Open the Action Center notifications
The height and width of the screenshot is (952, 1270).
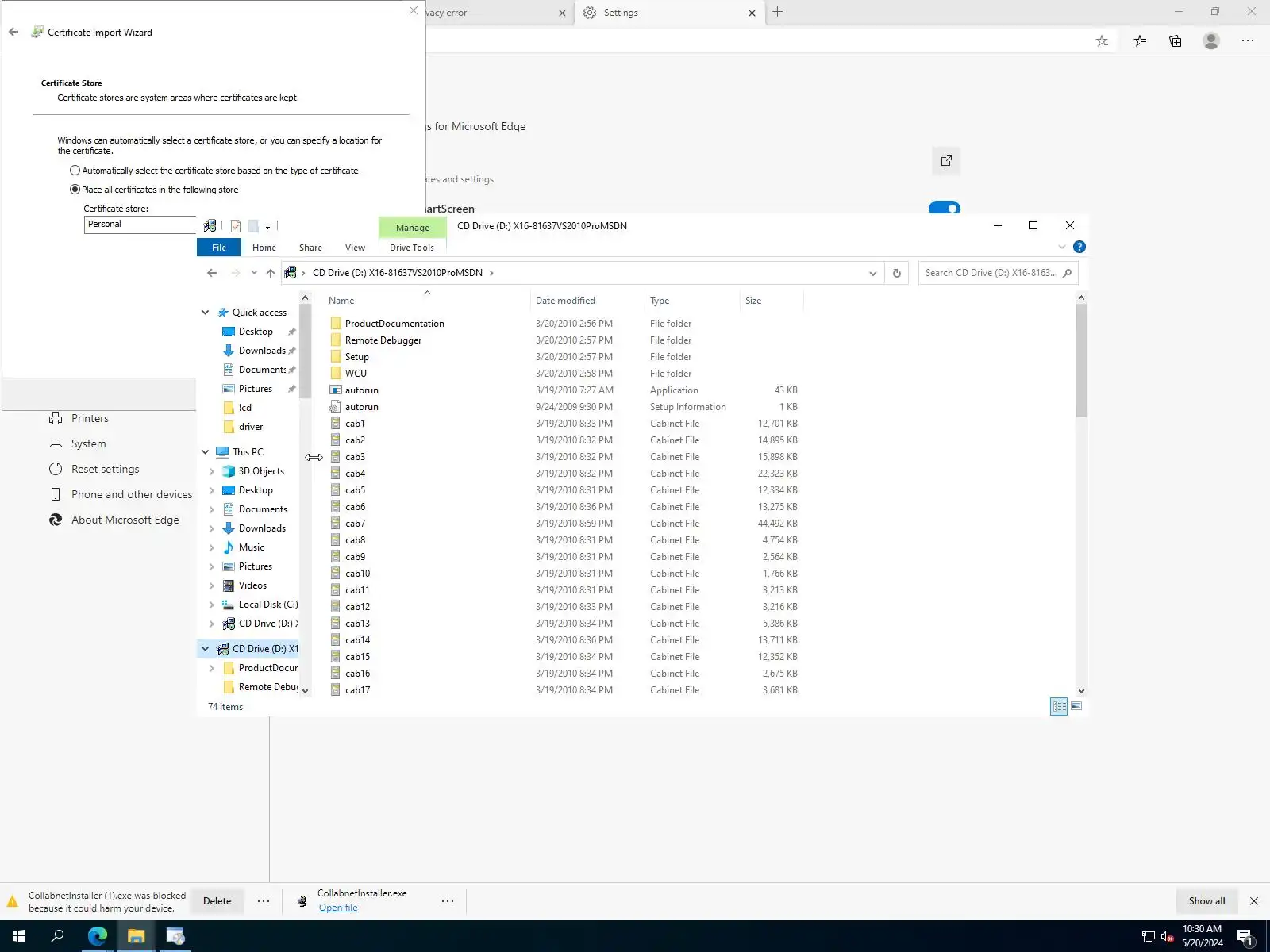tap(1245, 937)
